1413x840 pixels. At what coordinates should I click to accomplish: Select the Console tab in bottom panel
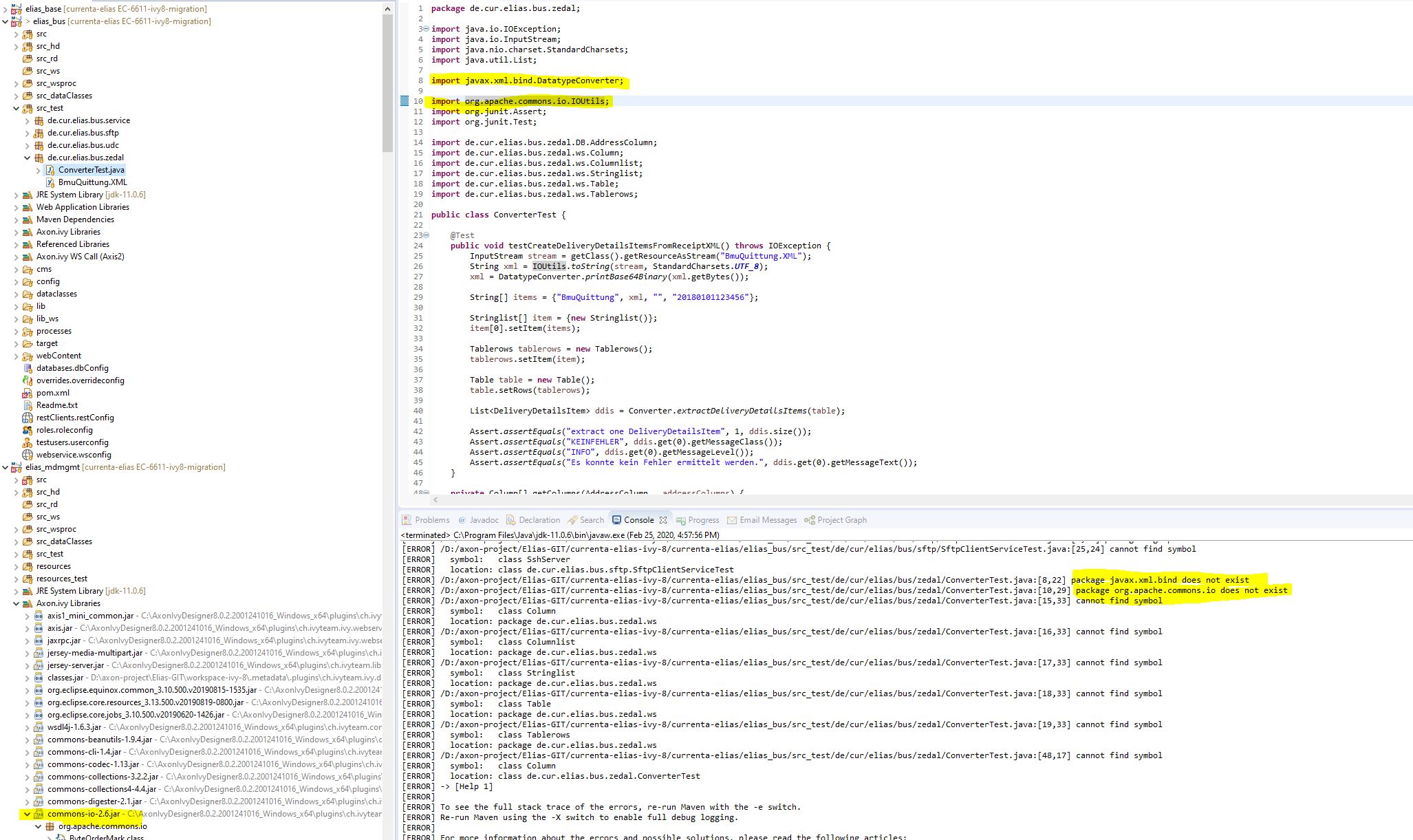click(x=638, y=520)
